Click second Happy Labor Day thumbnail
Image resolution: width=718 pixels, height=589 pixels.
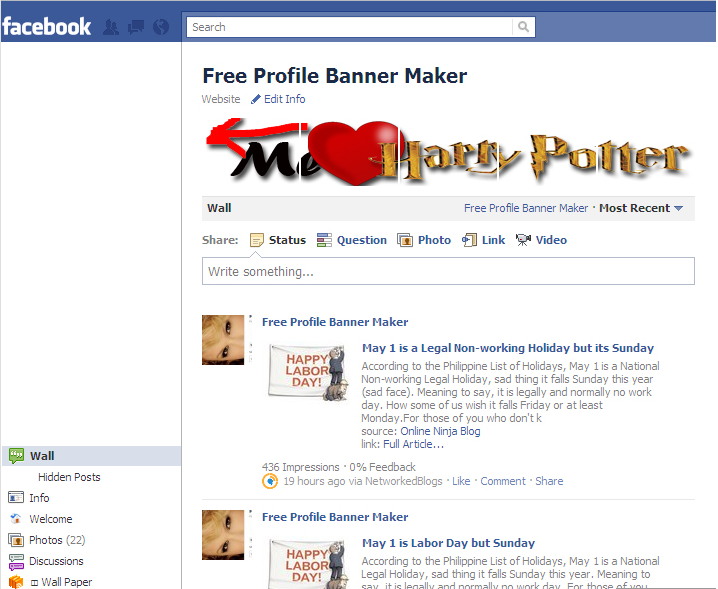pyautogui.click(x=309, y=564)
